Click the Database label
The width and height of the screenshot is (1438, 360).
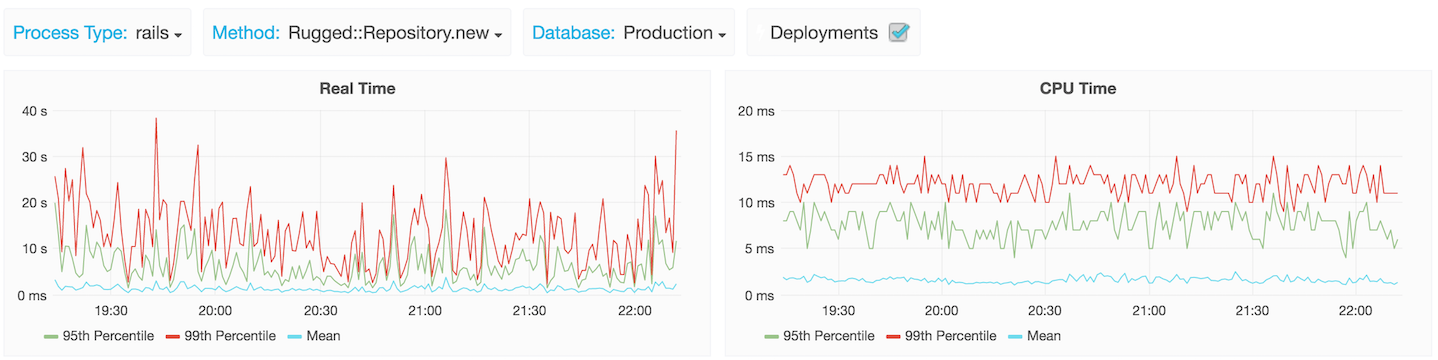click(x=573, y=33)
